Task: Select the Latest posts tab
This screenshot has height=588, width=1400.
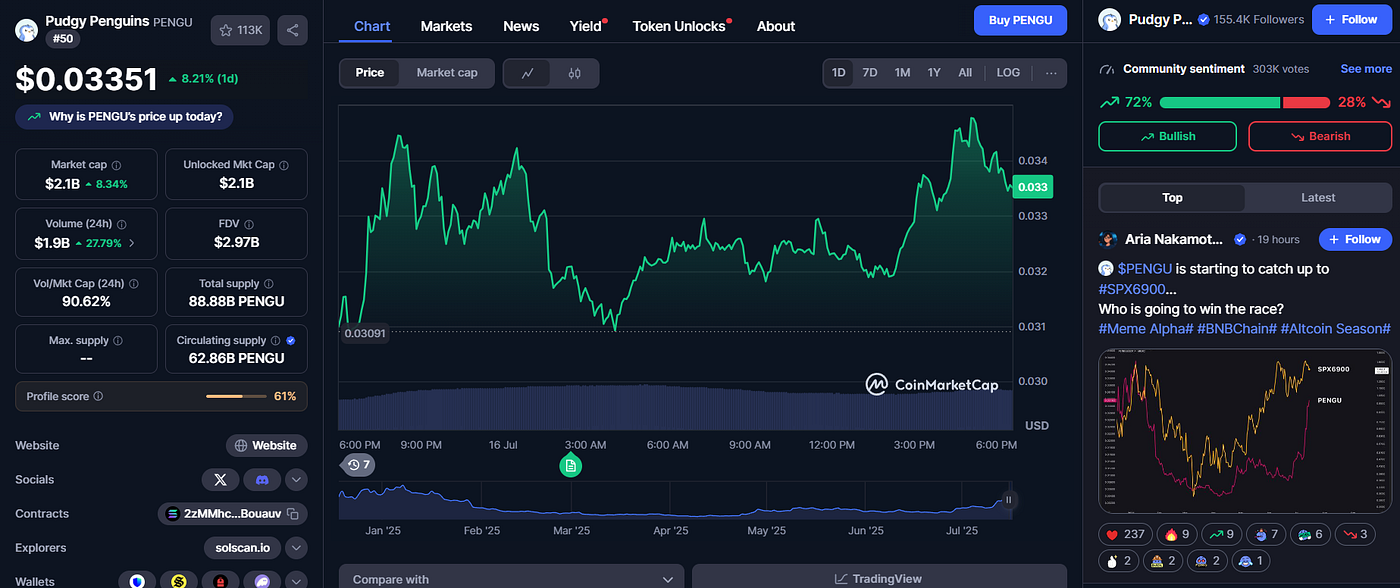Action: (x=1318, y=198)
